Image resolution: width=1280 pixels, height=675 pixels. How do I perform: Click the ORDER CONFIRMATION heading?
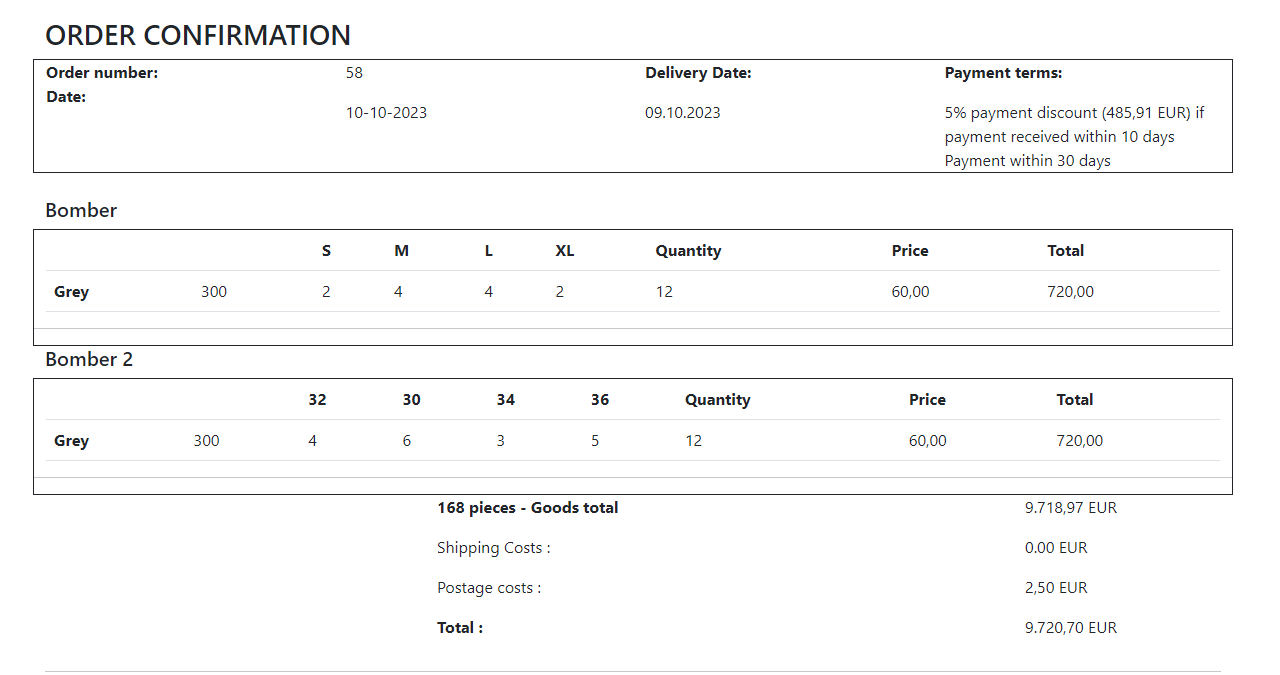pyautogui.click(x=198, y=35)
